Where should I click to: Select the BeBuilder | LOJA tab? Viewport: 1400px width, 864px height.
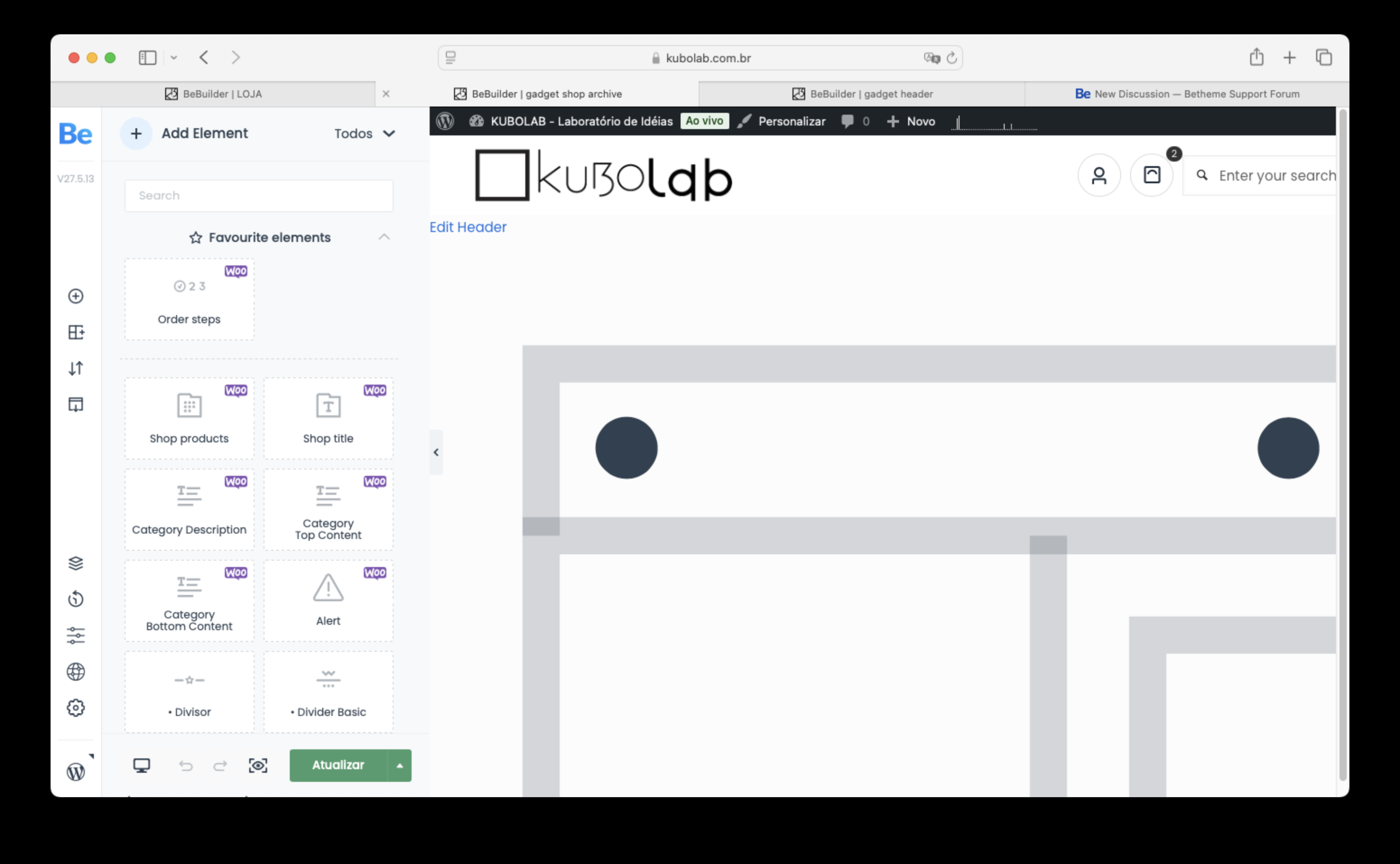pyautogui.click(x=213, y=94)
